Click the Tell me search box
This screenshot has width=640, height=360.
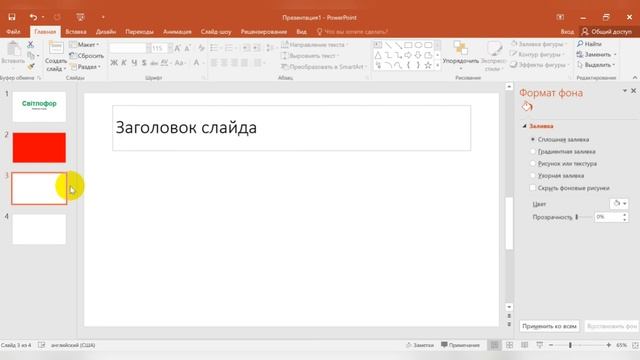point(352,31)
